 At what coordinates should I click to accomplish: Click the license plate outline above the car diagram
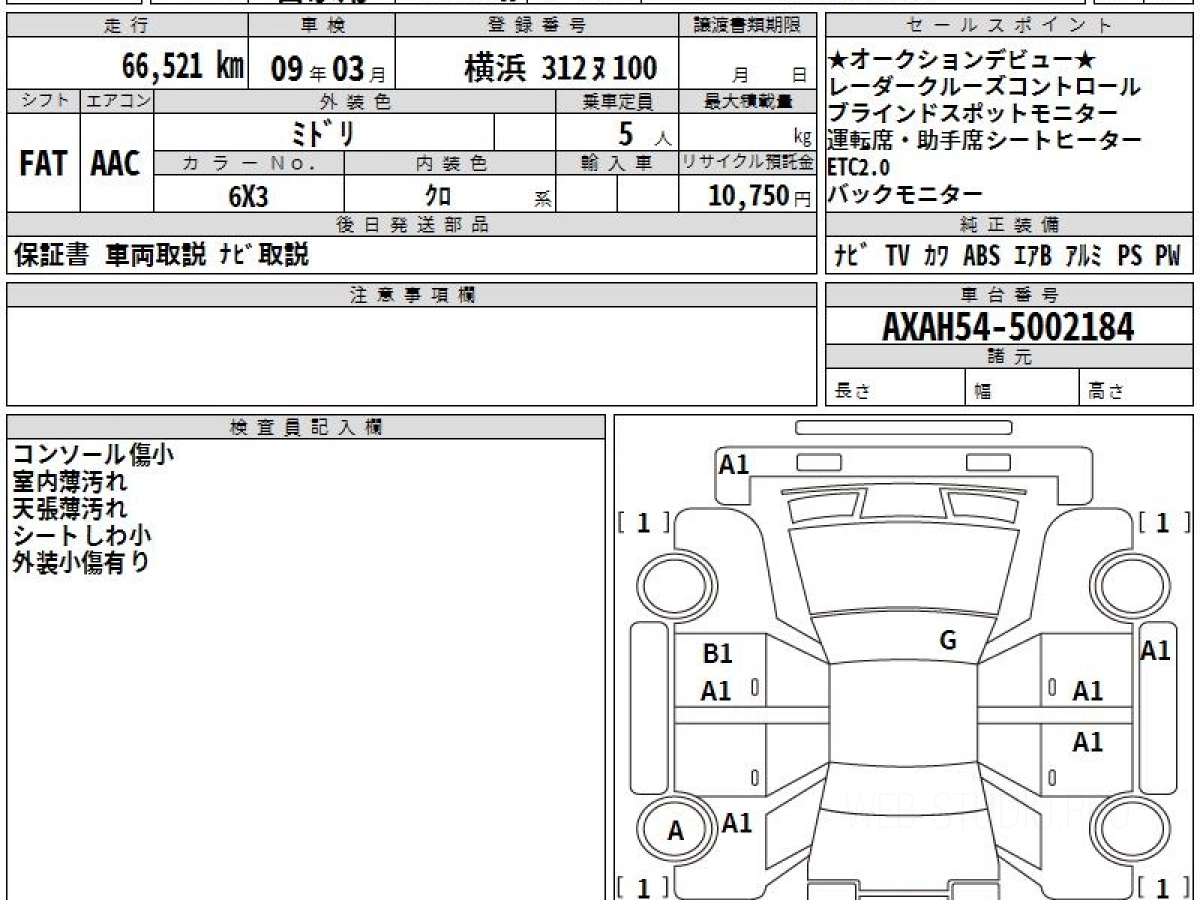coord(903,428)
